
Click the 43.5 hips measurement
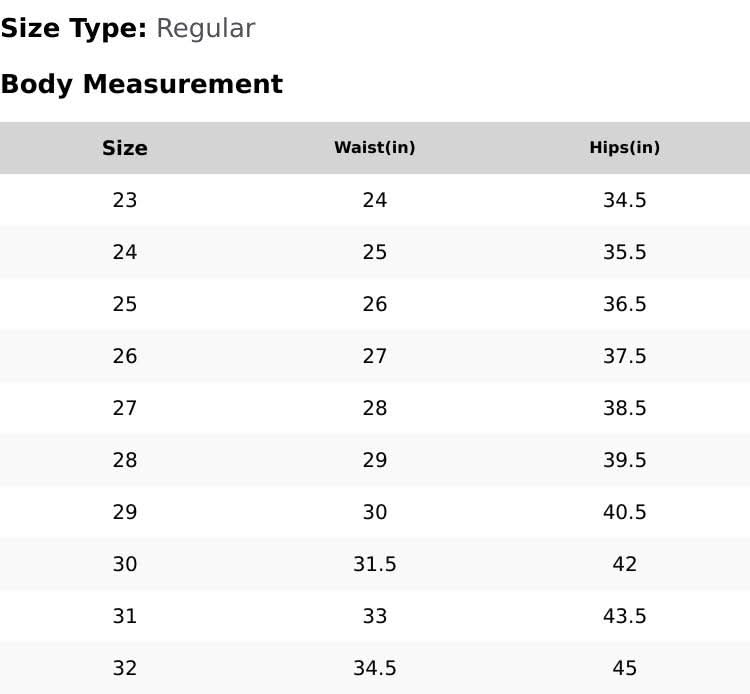click(x=624, y=616)
